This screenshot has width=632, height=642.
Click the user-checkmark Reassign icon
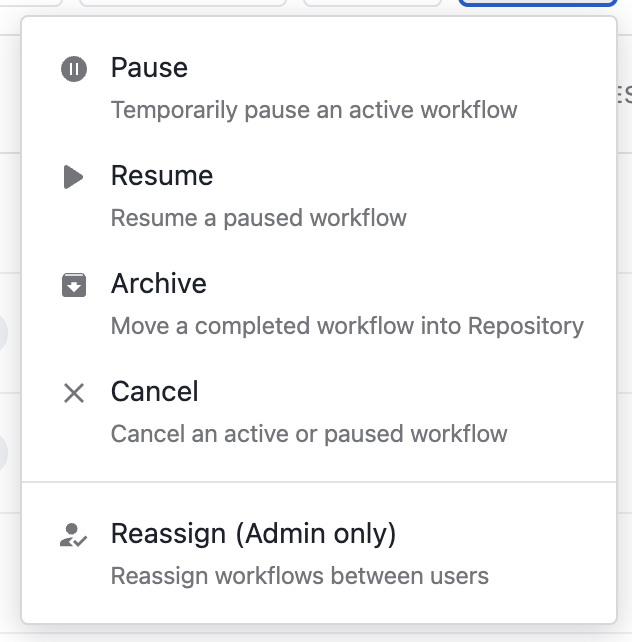pos(73,535)
